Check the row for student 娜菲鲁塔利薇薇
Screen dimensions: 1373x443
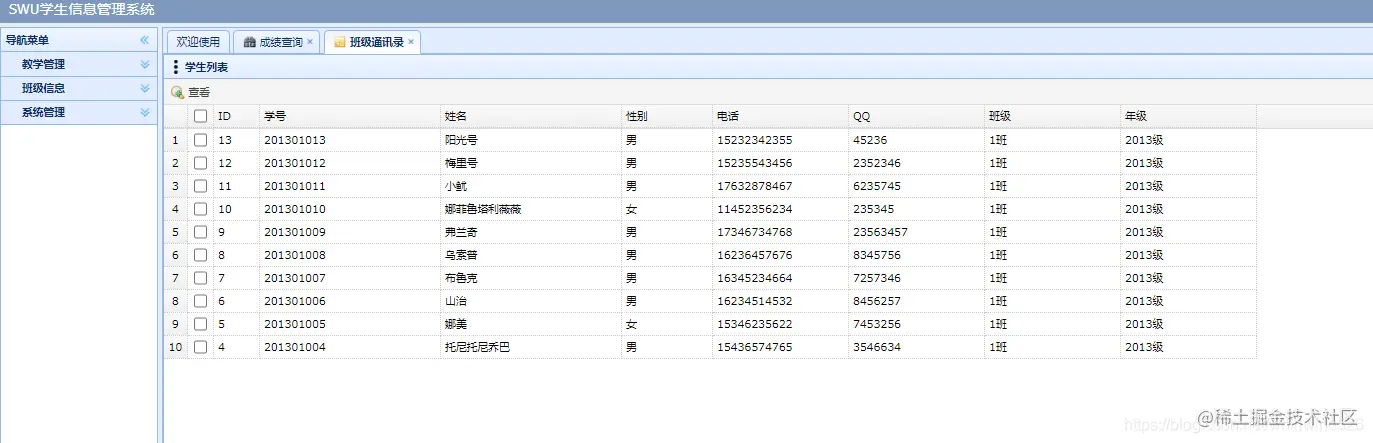point(200,209)
